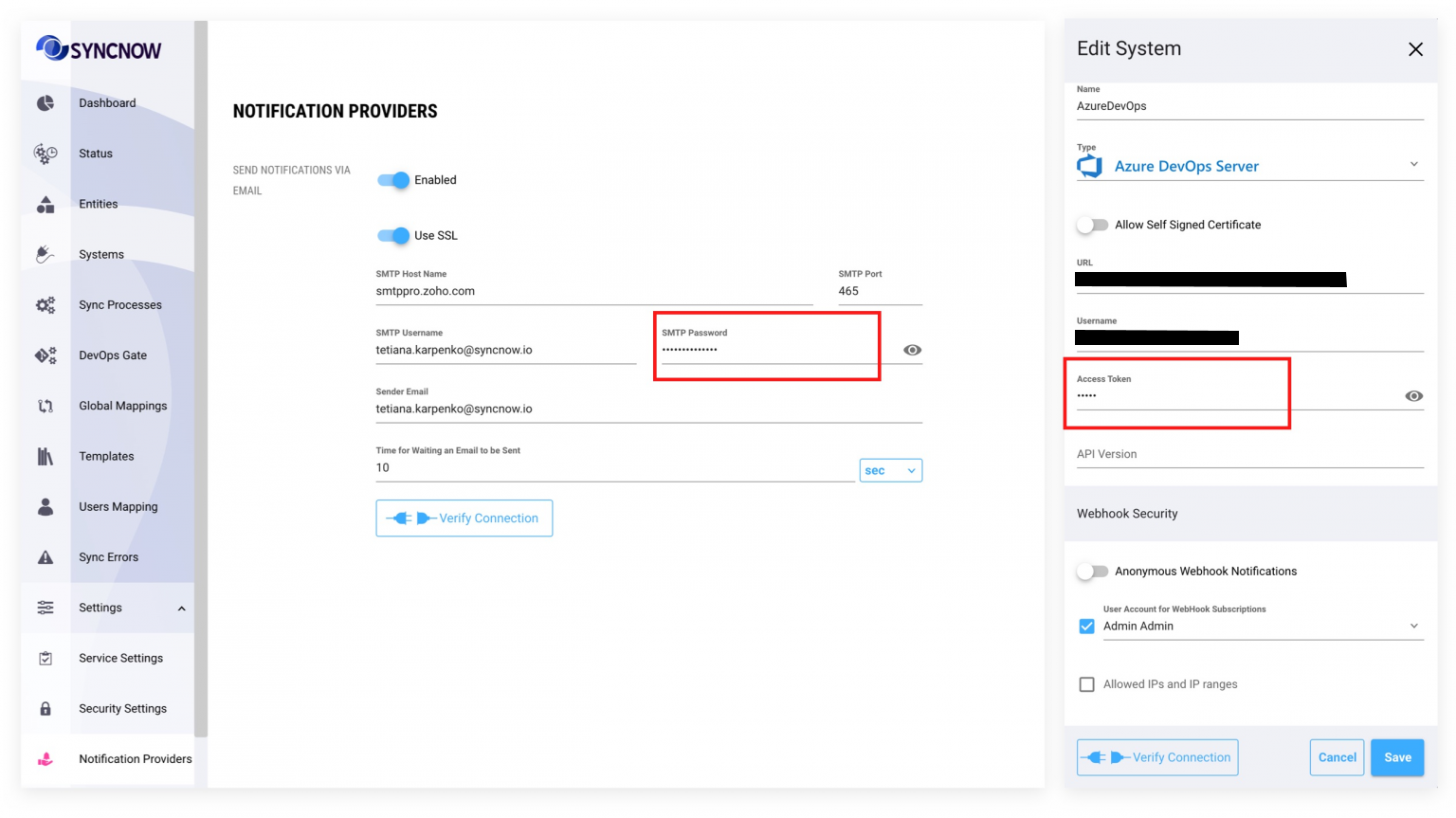1456x818 pixels.
Task: Open Users Mapping person icon
Action: [45, 507]
